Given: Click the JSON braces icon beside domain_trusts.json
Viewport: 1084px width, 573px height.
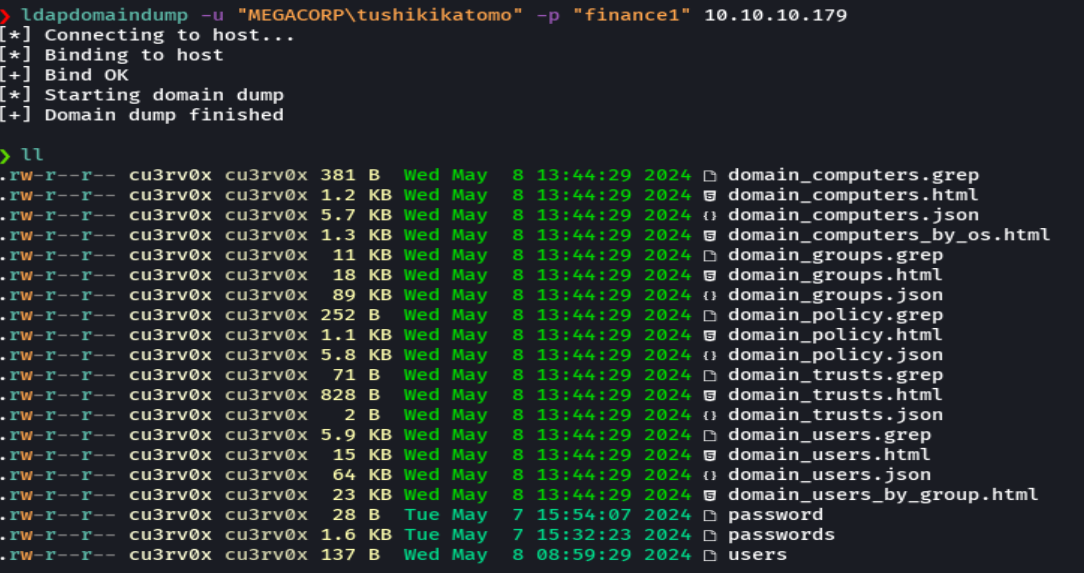Looking at the screenshot, I should point(709,416).
